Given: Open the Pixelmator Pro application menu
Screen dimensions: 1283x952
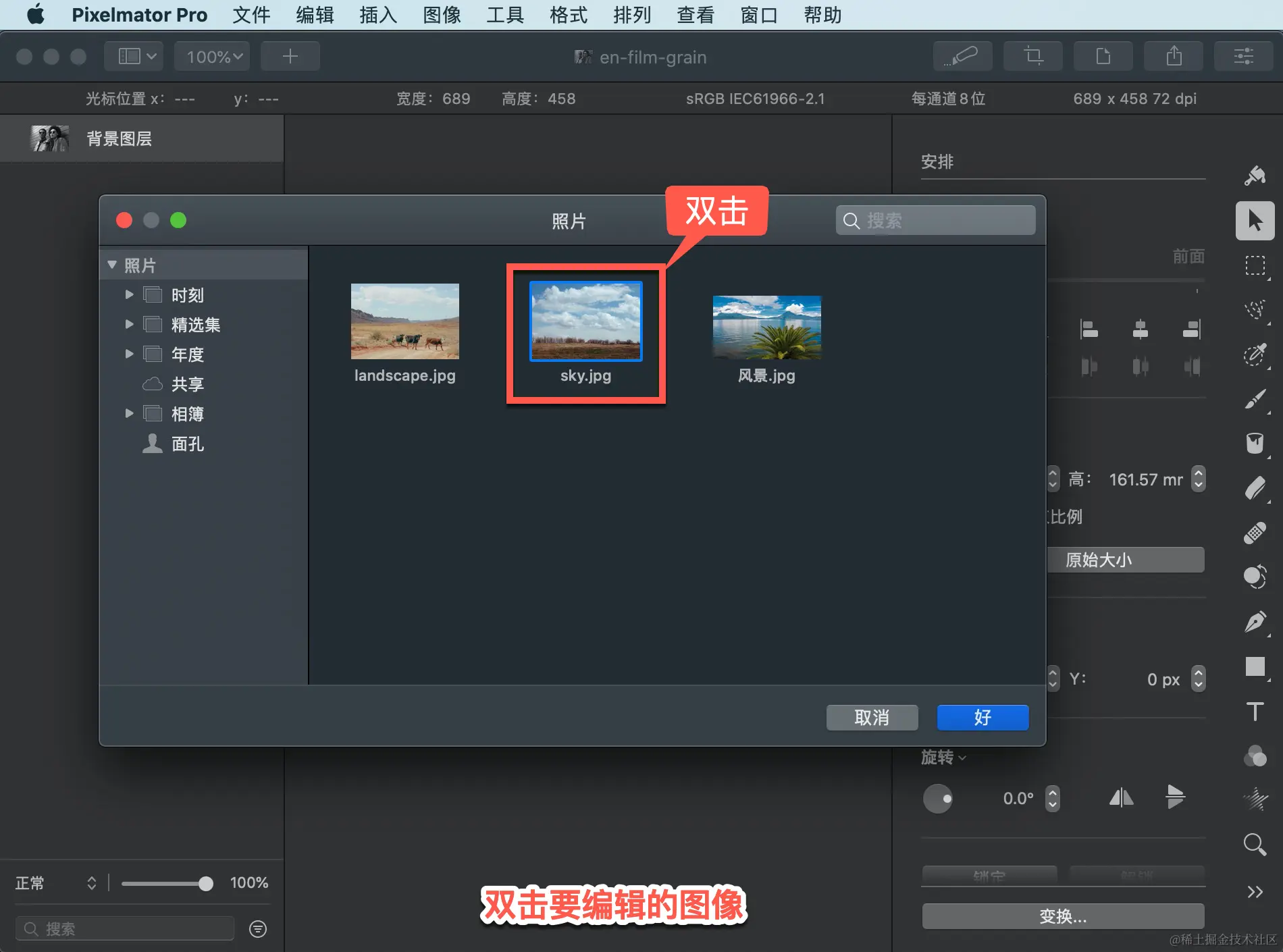Looking at the screenshot, I should [x=139, y=15].
